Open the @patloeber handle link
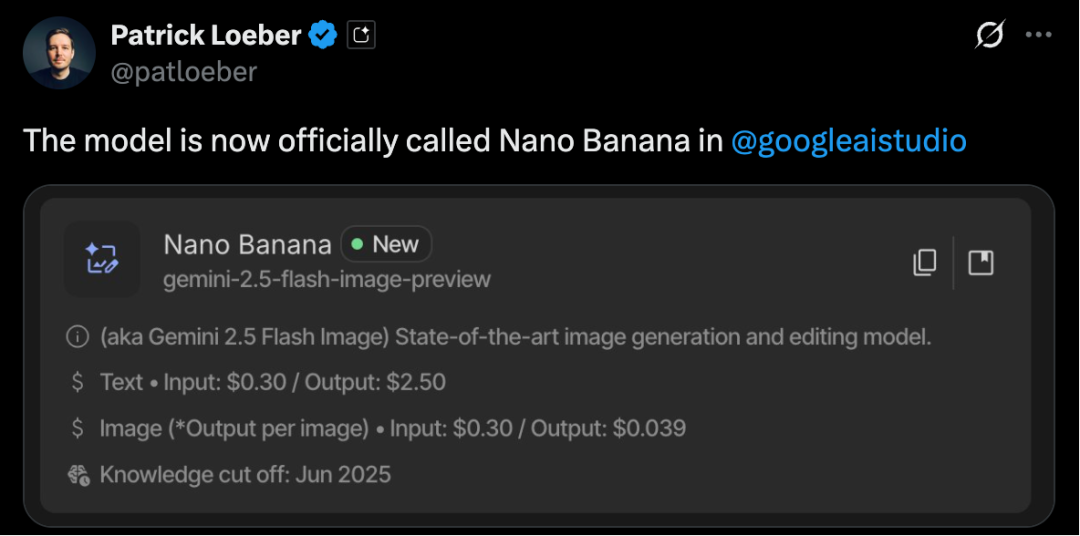 pos(183,72)
